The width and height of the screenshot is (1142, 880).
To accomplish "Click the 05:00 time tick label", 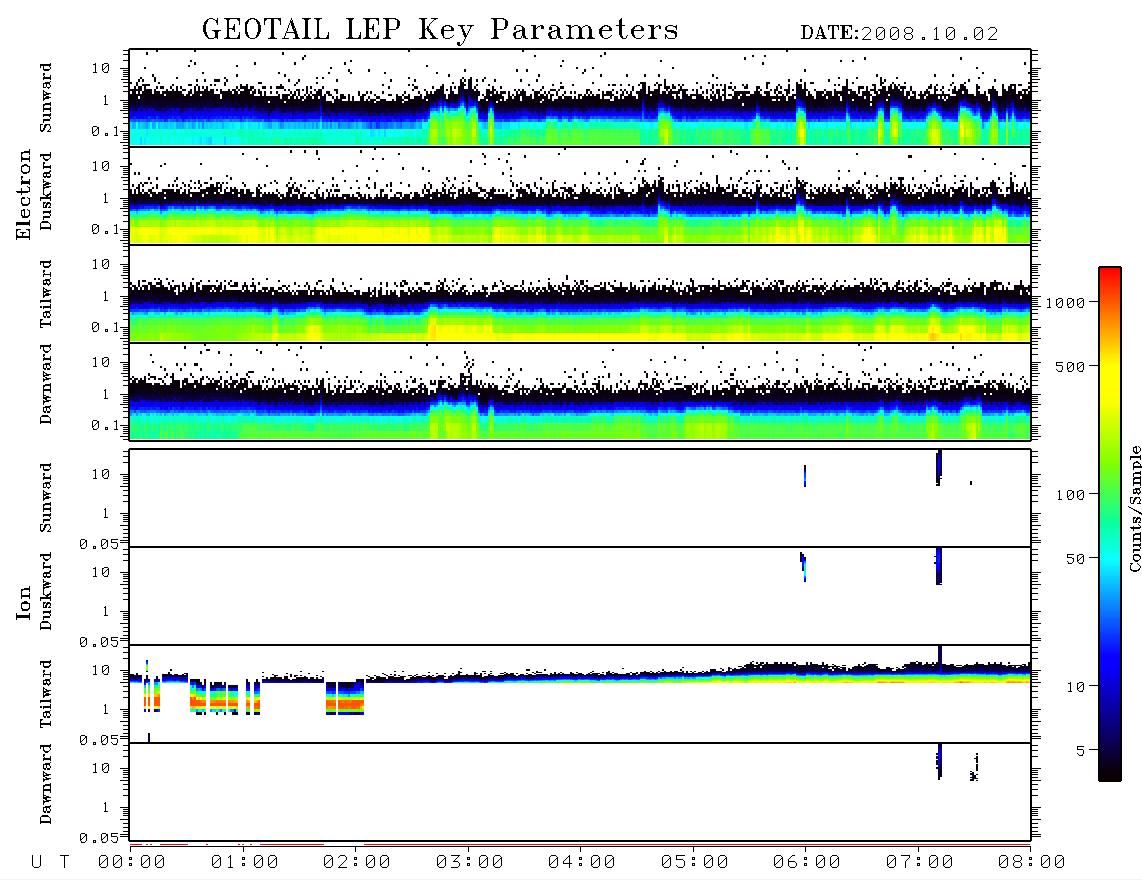I will [695, 862].
